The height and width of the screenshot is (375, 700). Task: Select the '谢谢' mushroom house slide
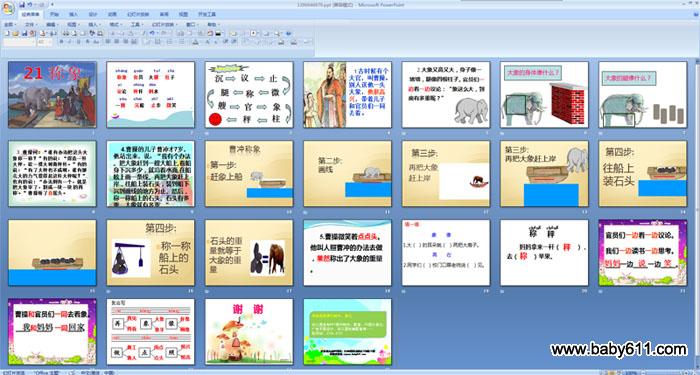(x=249, y=332)
